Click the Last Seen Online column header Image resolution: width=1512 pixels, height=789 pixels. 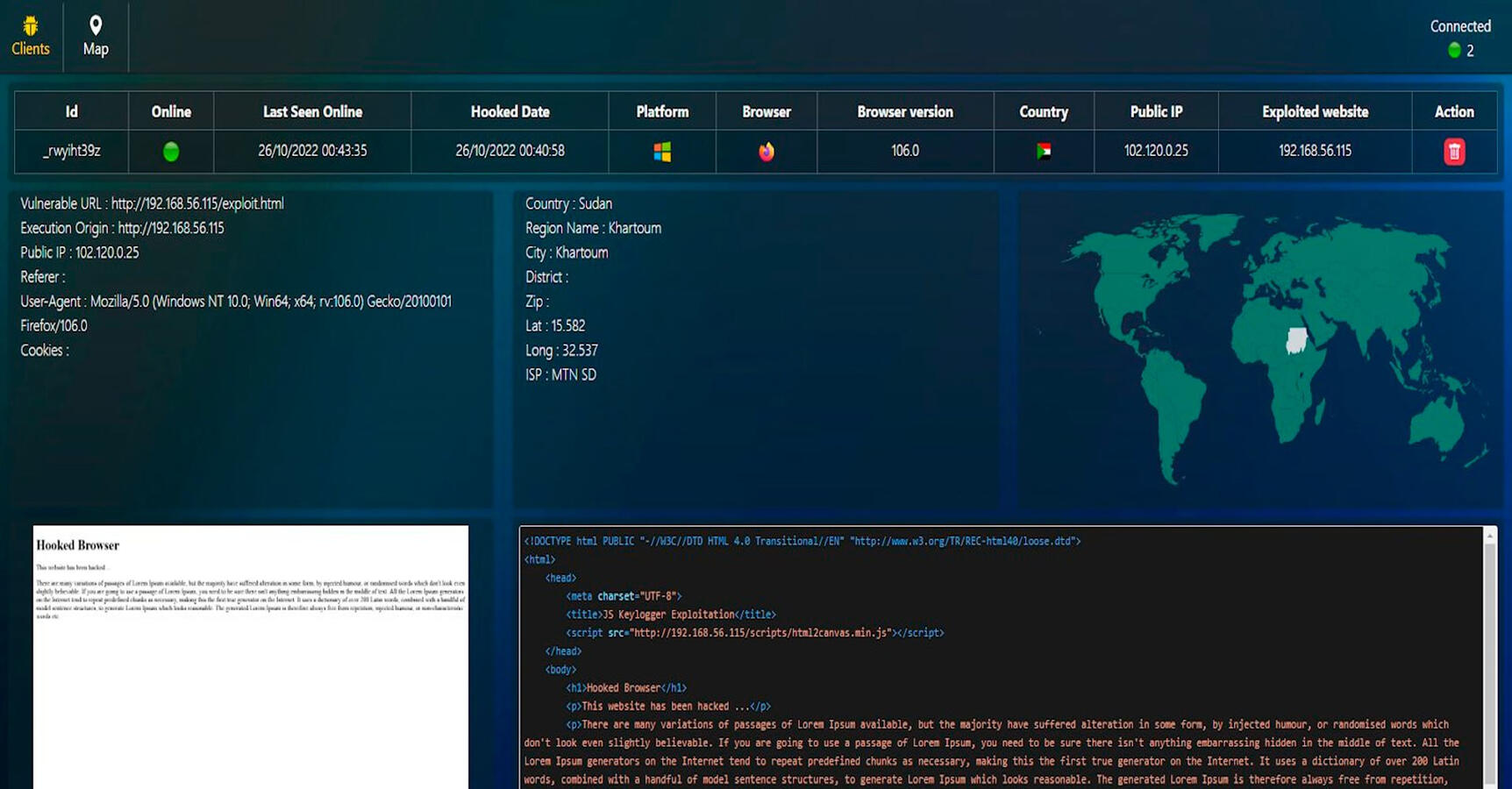(312, 111)
